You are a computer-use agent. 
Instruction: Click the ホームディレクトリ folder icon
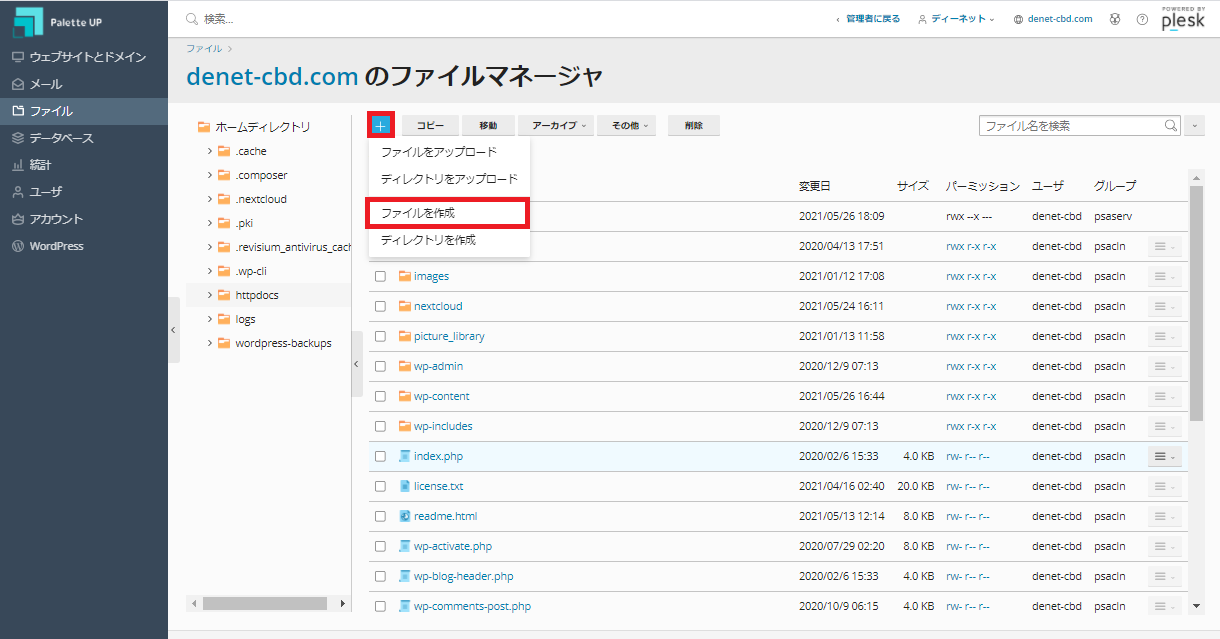(x=204, y=127)
